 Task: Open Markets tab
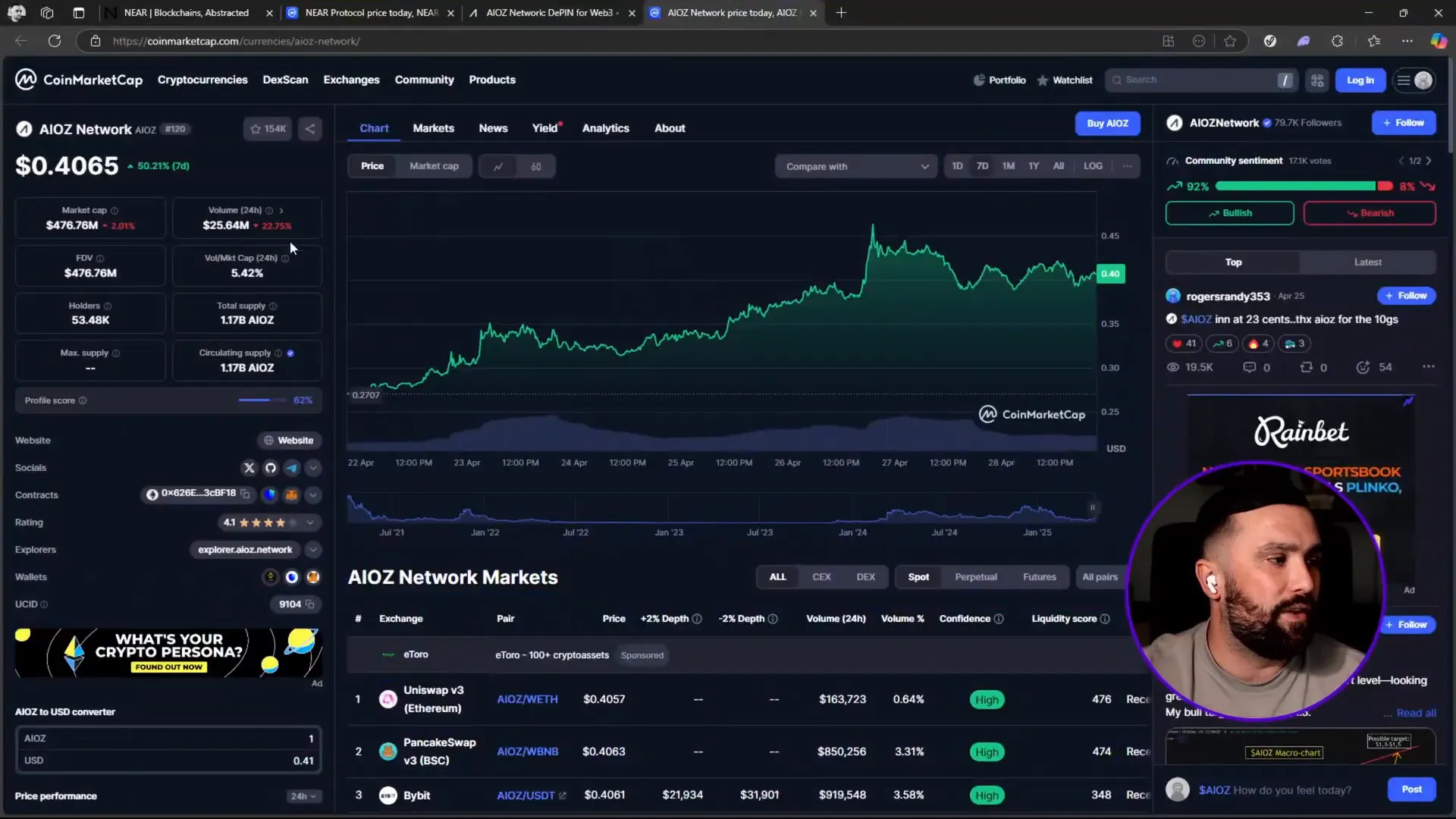[x=434, y=128]
